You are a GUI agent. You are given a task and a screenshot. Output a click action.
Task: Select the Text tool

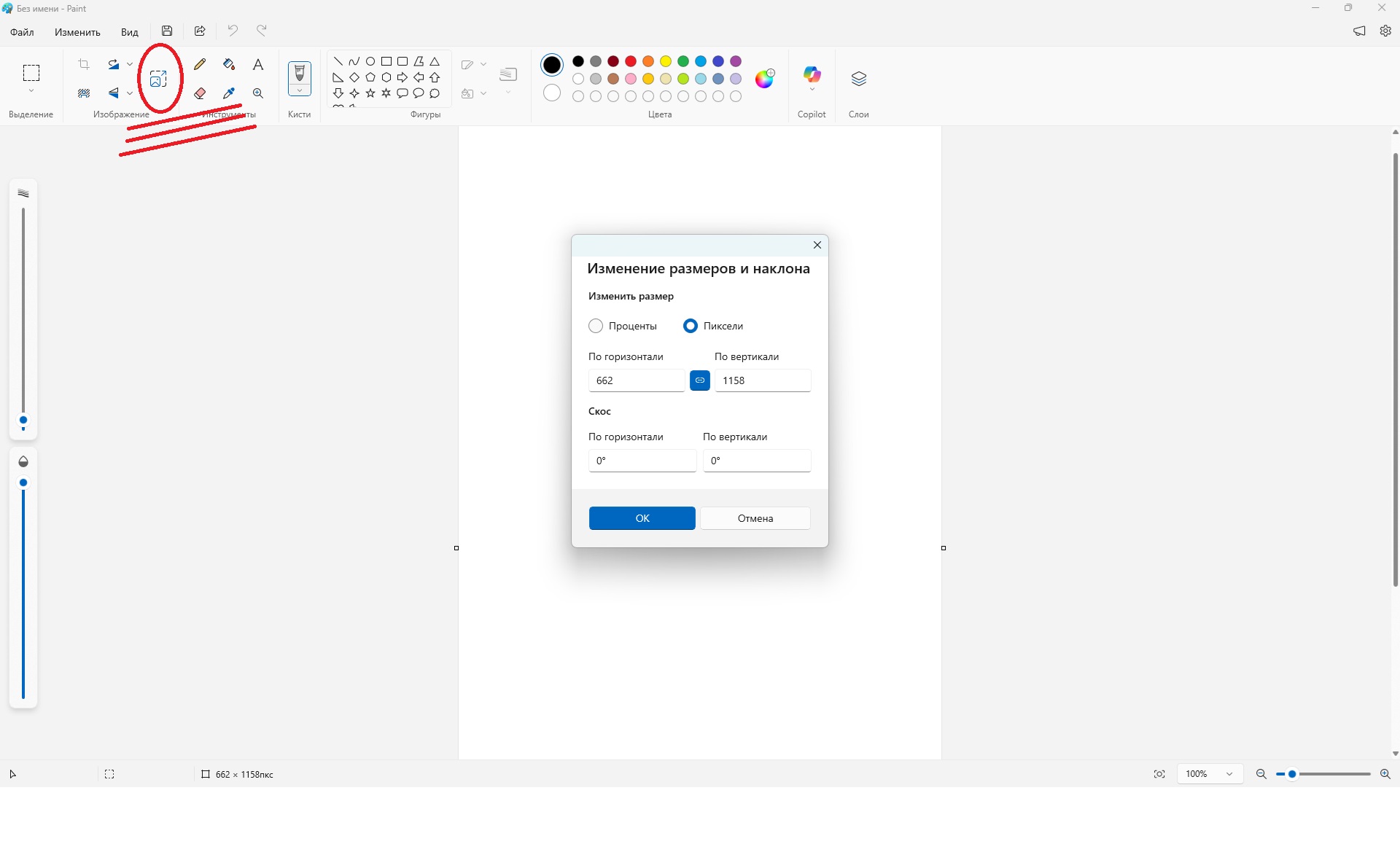(258, 64)
